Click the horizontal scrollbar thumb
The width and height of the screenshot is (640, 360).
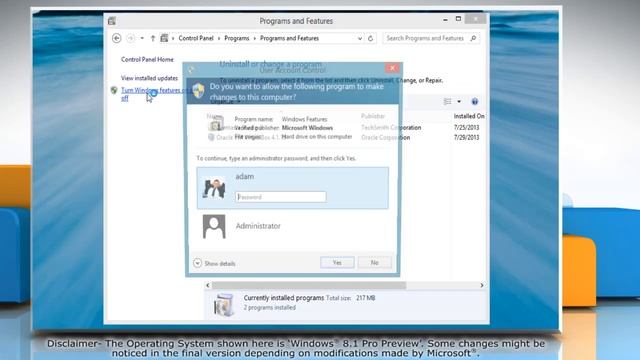tap(309, 285)
